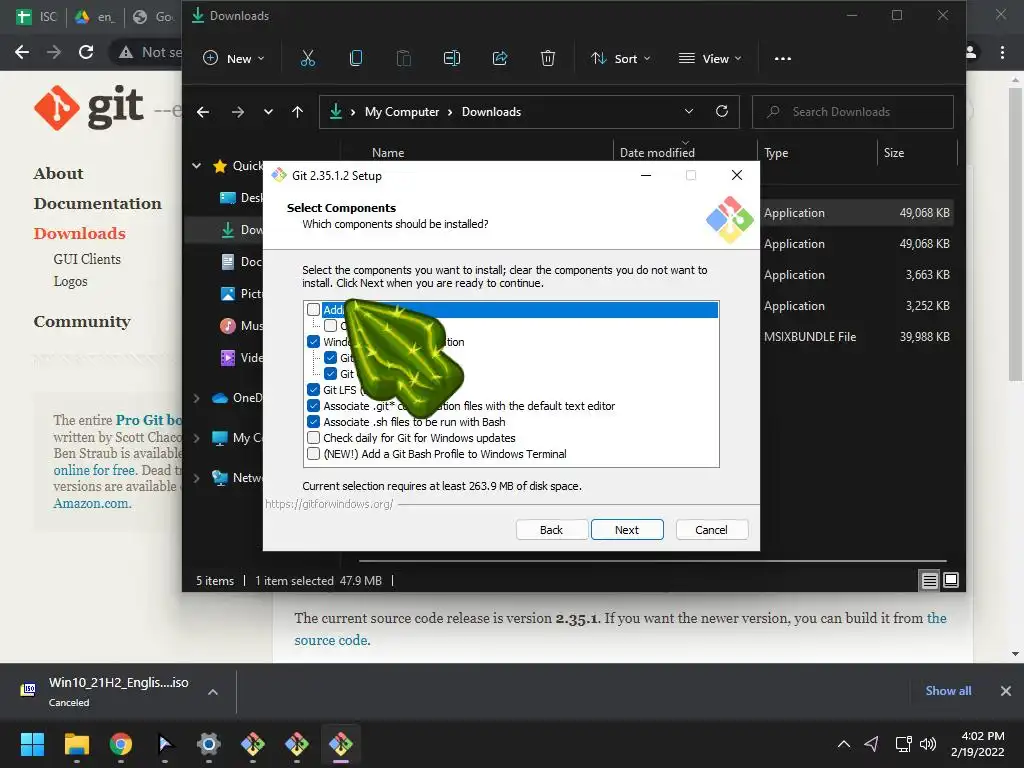
Task: Open Amazon.com link on git page
Action: tap(92, 504)
